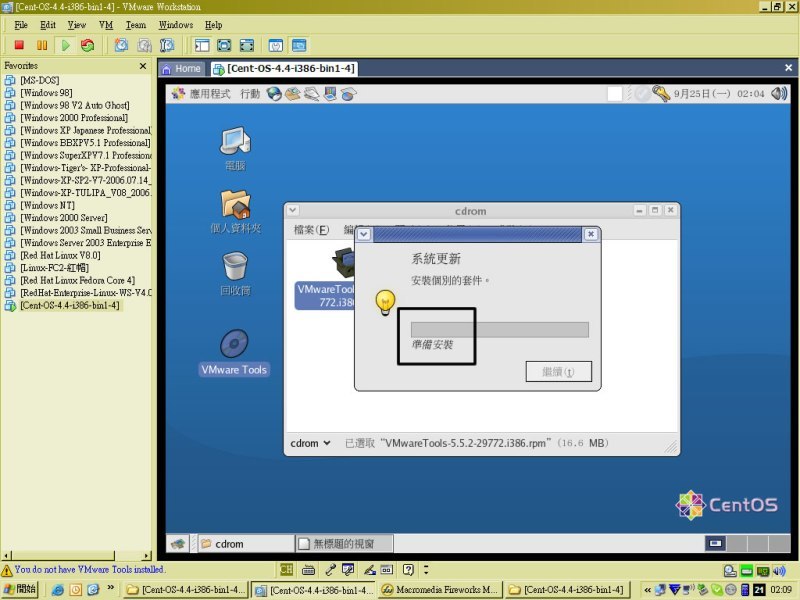Select the VMware Tools CD desktop icon
The height and width of the screenshot is (600, 800).
[x=234, y=352]
